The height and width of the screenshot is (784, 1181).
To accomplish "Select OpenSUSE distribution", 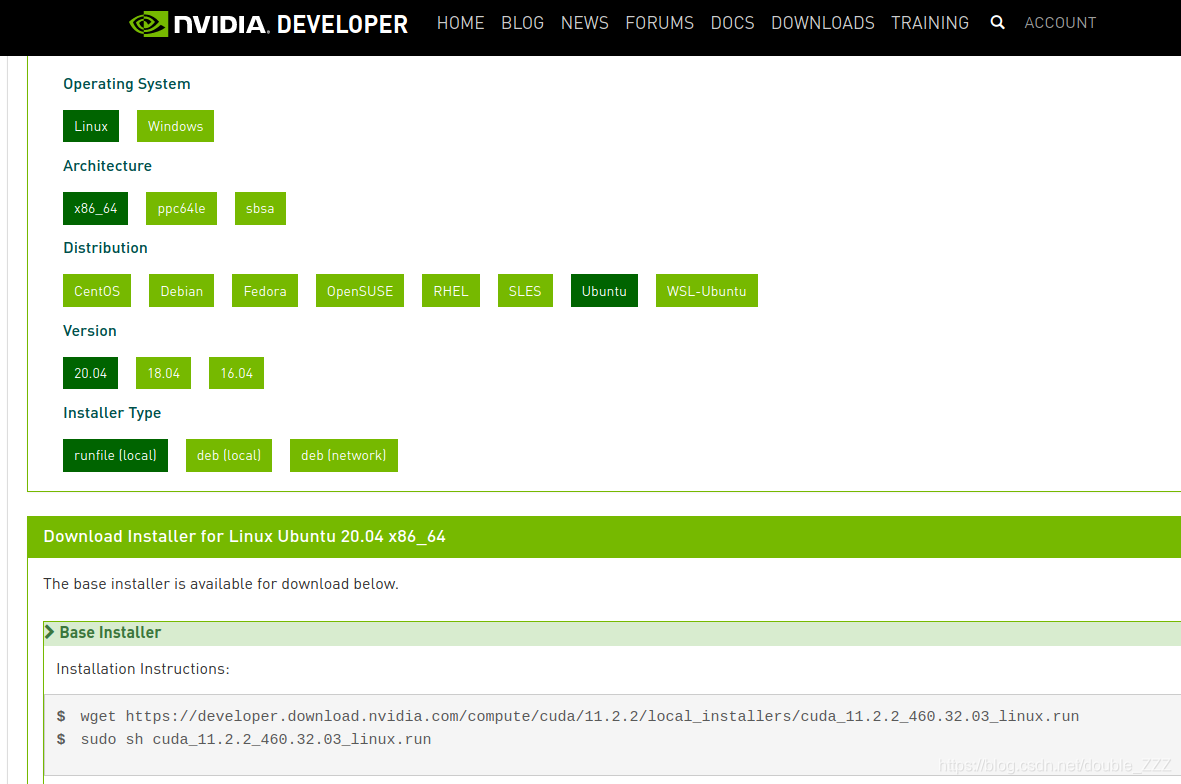I will [360, 291].
